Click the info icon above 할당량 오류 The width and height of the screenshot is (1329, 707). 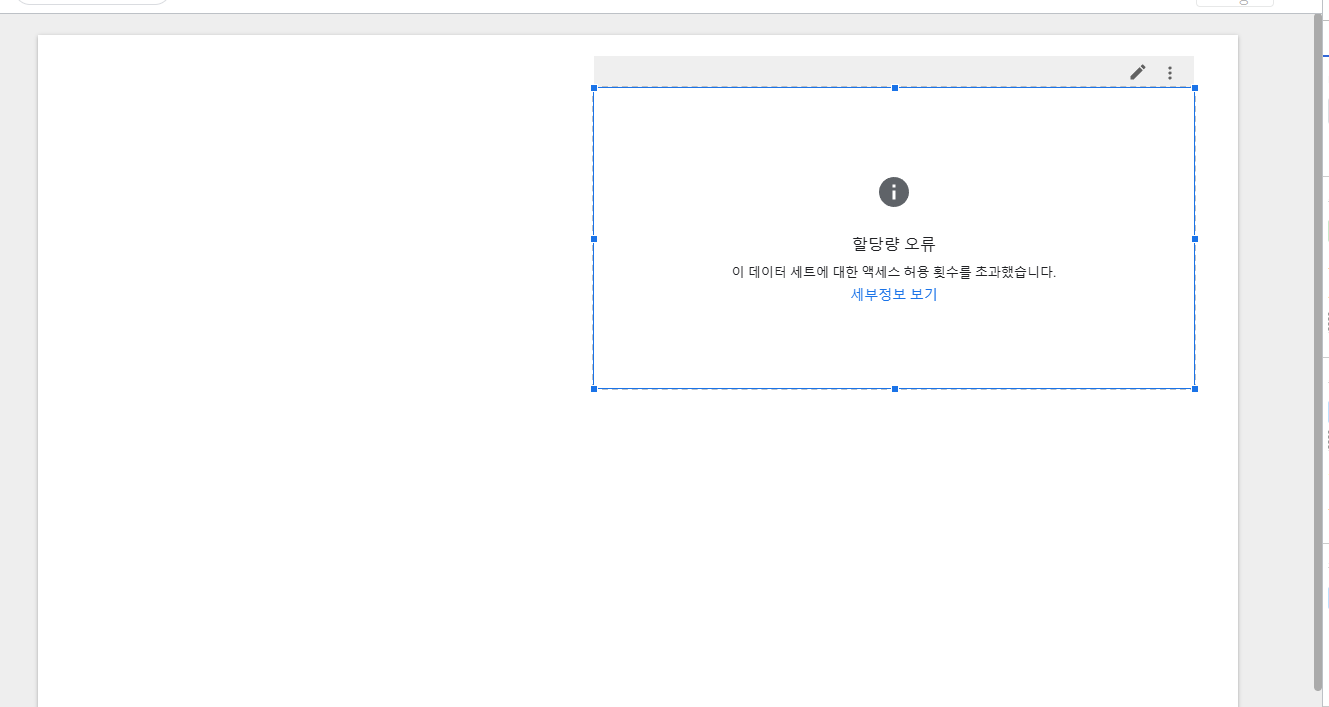click(894, 192)
